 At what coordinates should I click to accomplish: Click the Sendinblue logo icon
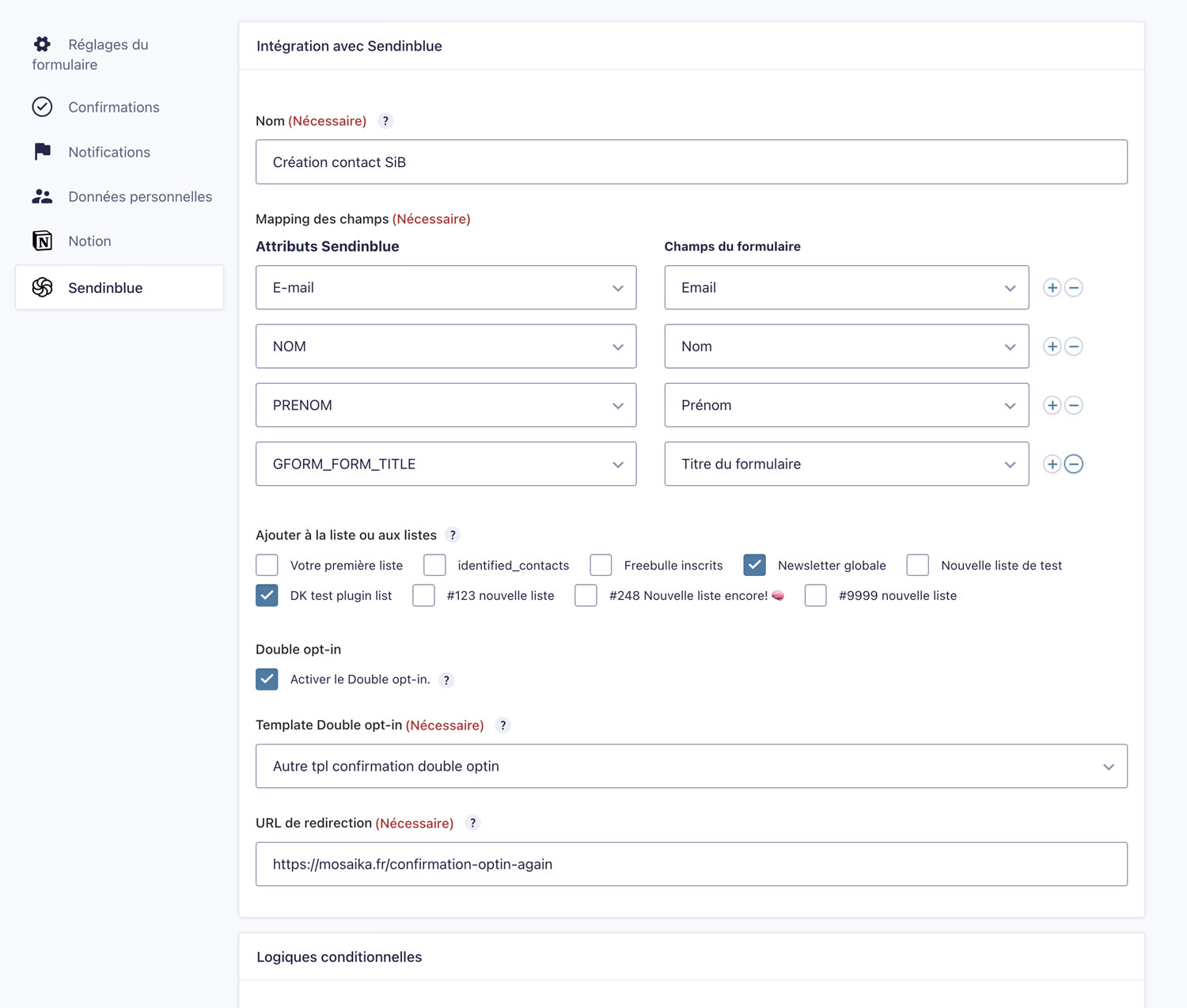42,287
